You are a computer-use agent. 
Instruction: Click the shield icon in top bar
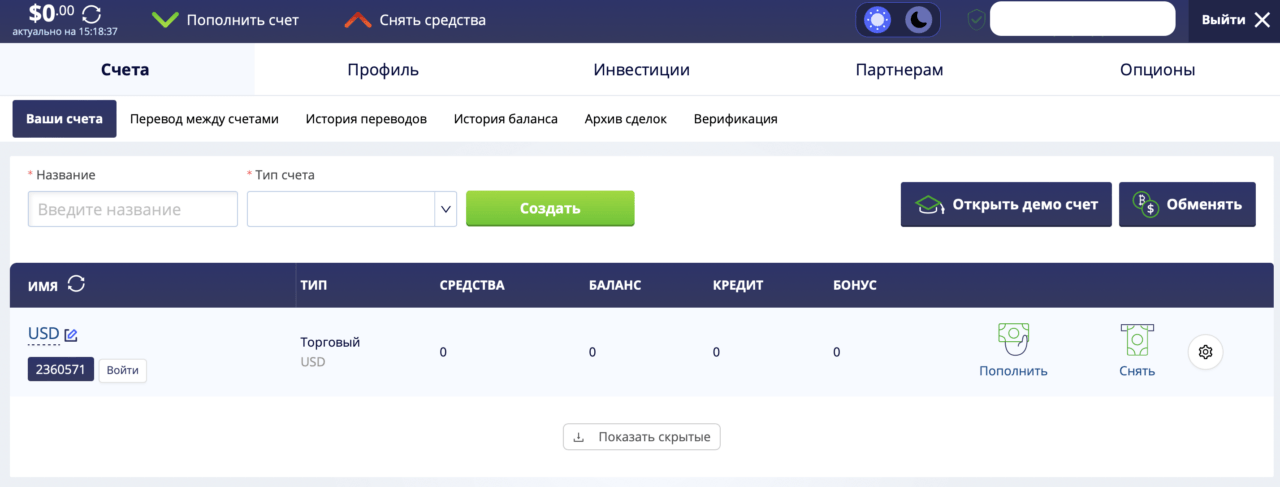coord(976,19)
